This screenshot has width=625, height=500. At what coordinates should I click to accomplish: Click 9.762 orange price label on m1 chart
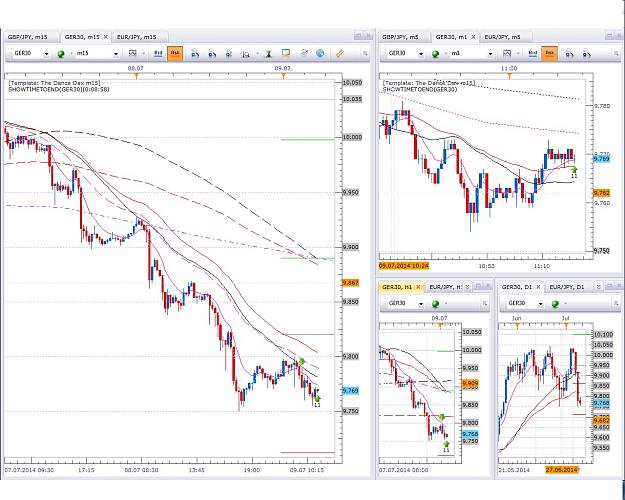(x=601, y=193)
